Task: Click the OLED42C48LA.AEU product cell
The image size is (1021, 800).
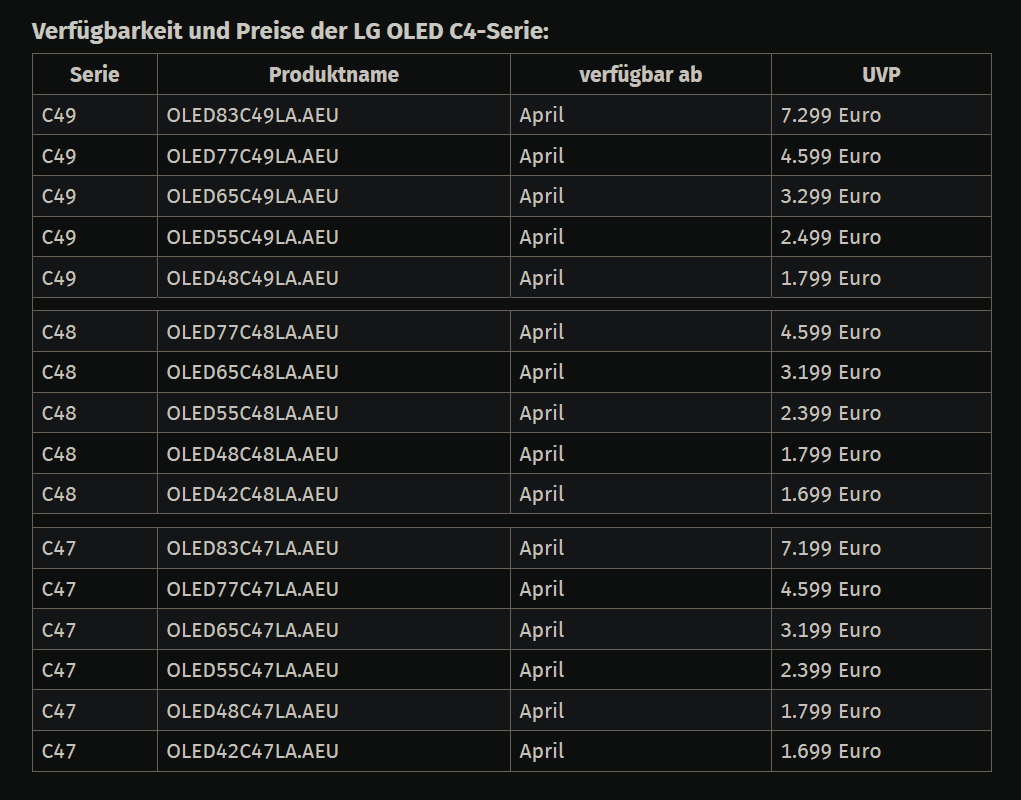Action: [x=253, y=494]
